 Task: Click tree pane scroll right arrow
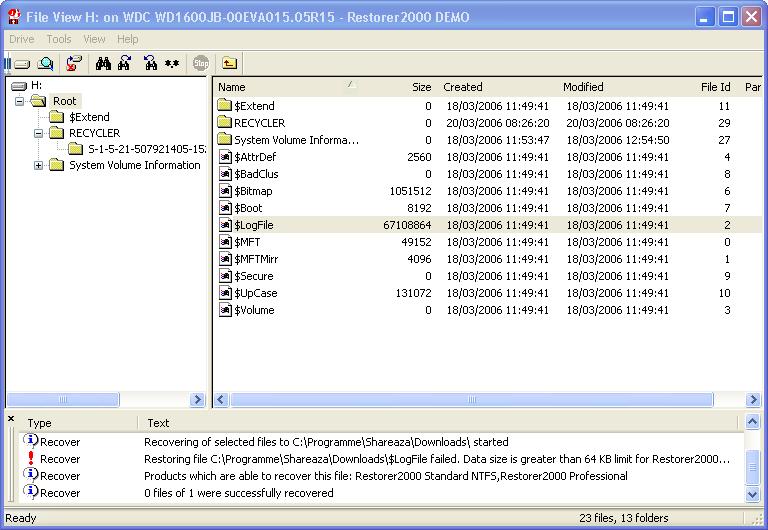(197, 400)
